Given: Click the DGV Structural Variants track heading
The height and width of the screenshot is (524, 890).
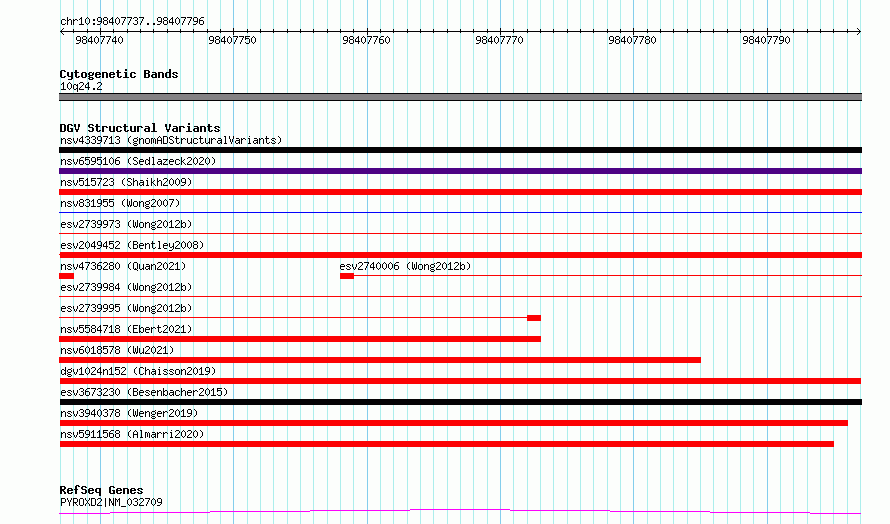Looking at the screenshot, I should pyautogui.click(x=140, y=128).
